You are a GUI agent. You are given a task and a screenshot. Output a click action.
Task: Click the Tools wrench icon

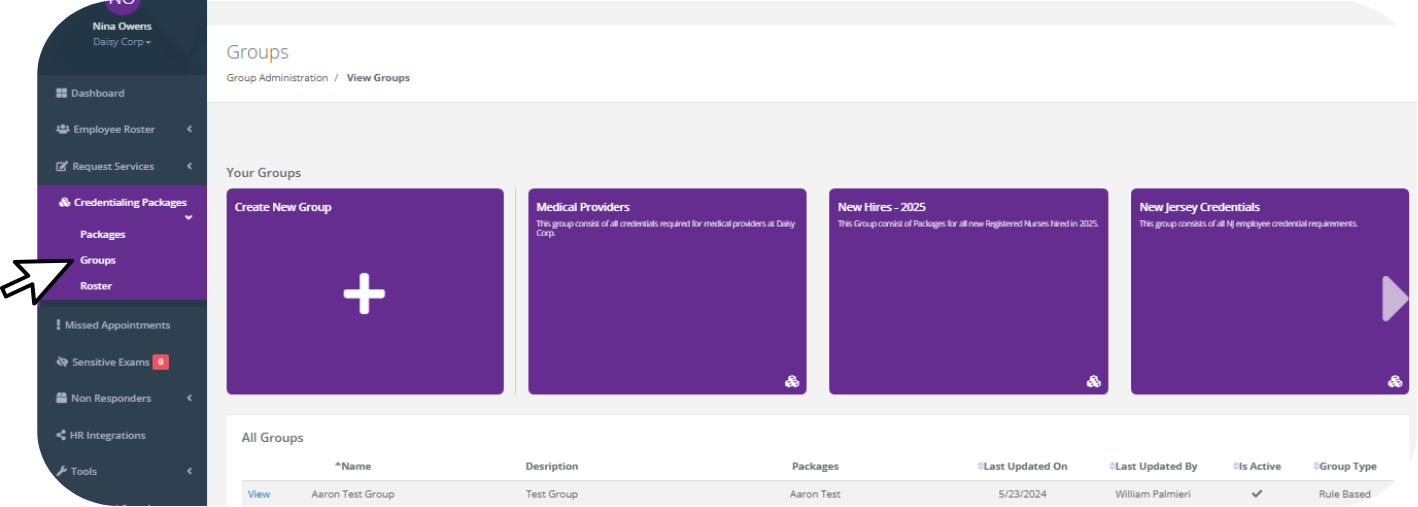pyautogui.click(x=61, y=471)
